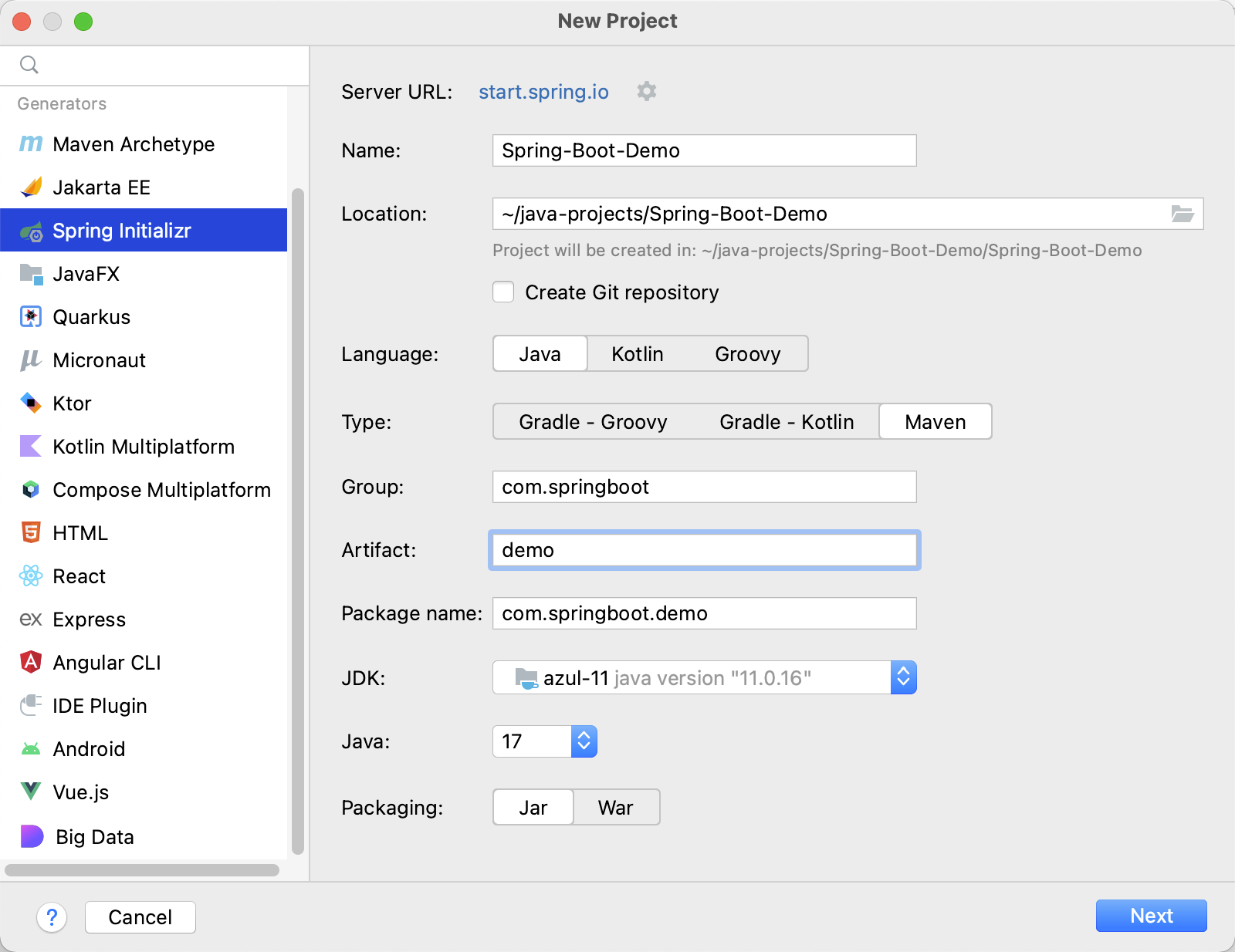Image resolution: width=1235 pixels, height=952 pixels.
Task: Click the Vue.js logo icon
Action: click(x=31, y=792)
